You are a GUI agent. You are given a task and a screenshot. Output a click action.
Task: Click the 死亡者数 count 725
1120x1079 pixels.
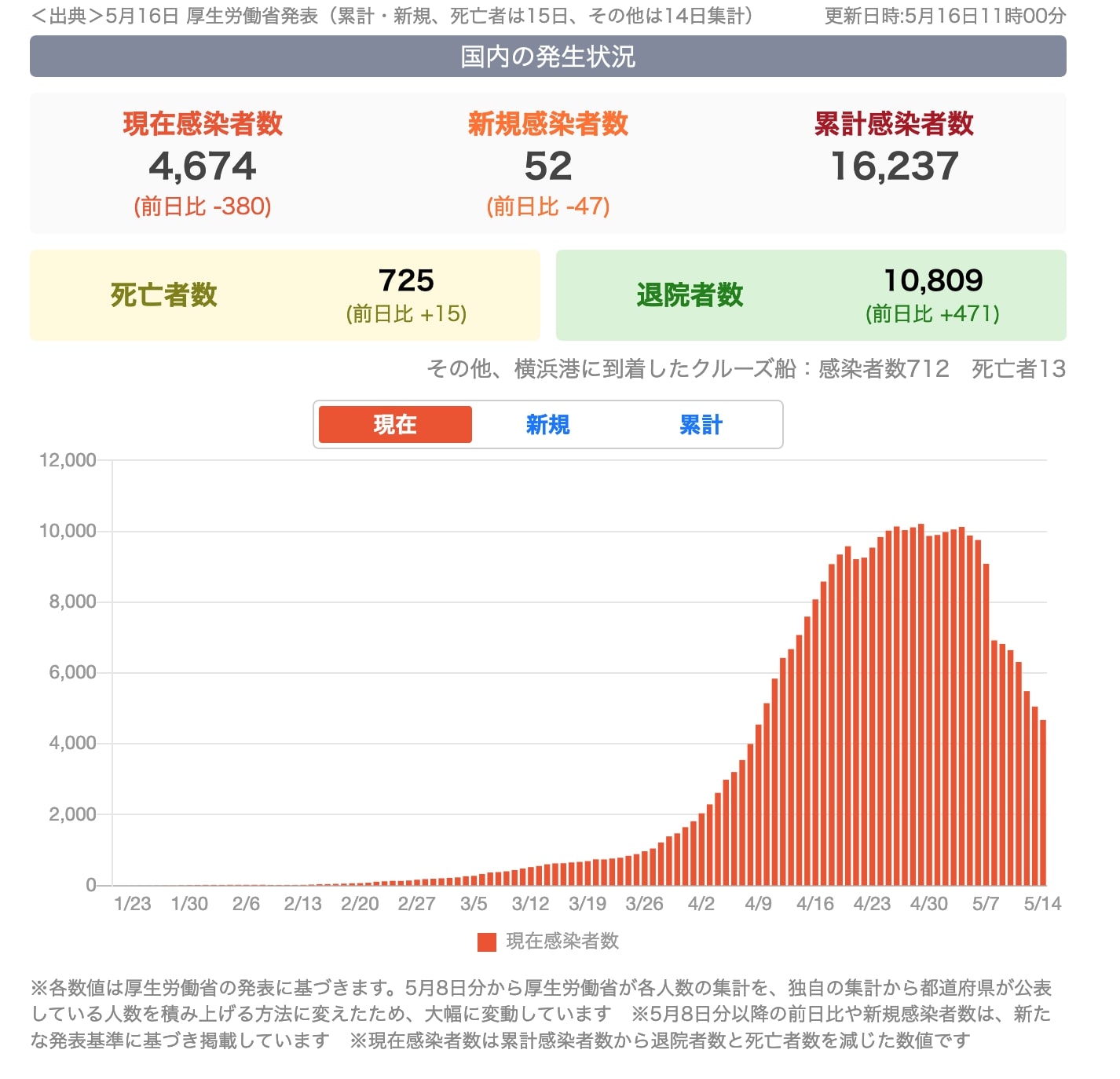pos(406,280)
